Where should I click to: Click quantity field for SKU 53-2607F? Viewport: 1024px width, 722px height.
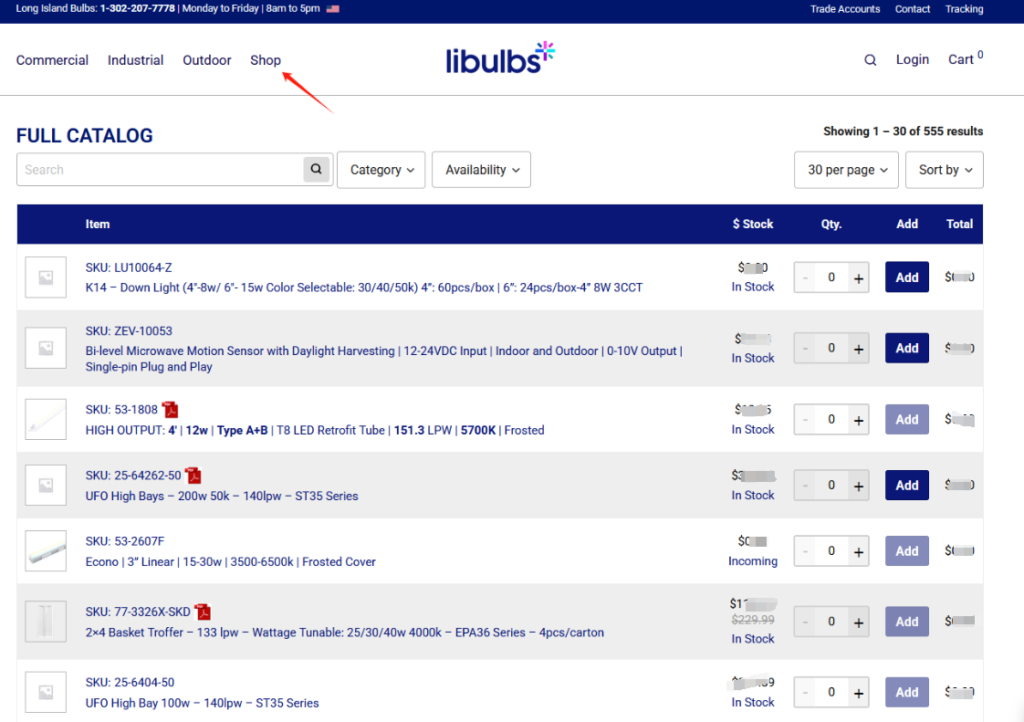(x=831, y=551)
